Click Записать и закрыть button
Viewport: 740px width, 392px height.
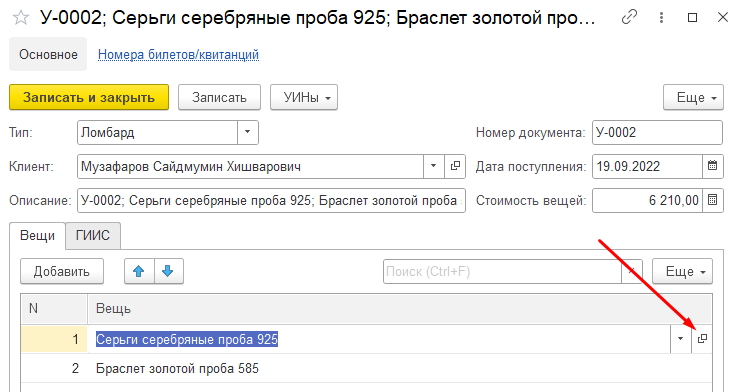[x=89, y=98]
